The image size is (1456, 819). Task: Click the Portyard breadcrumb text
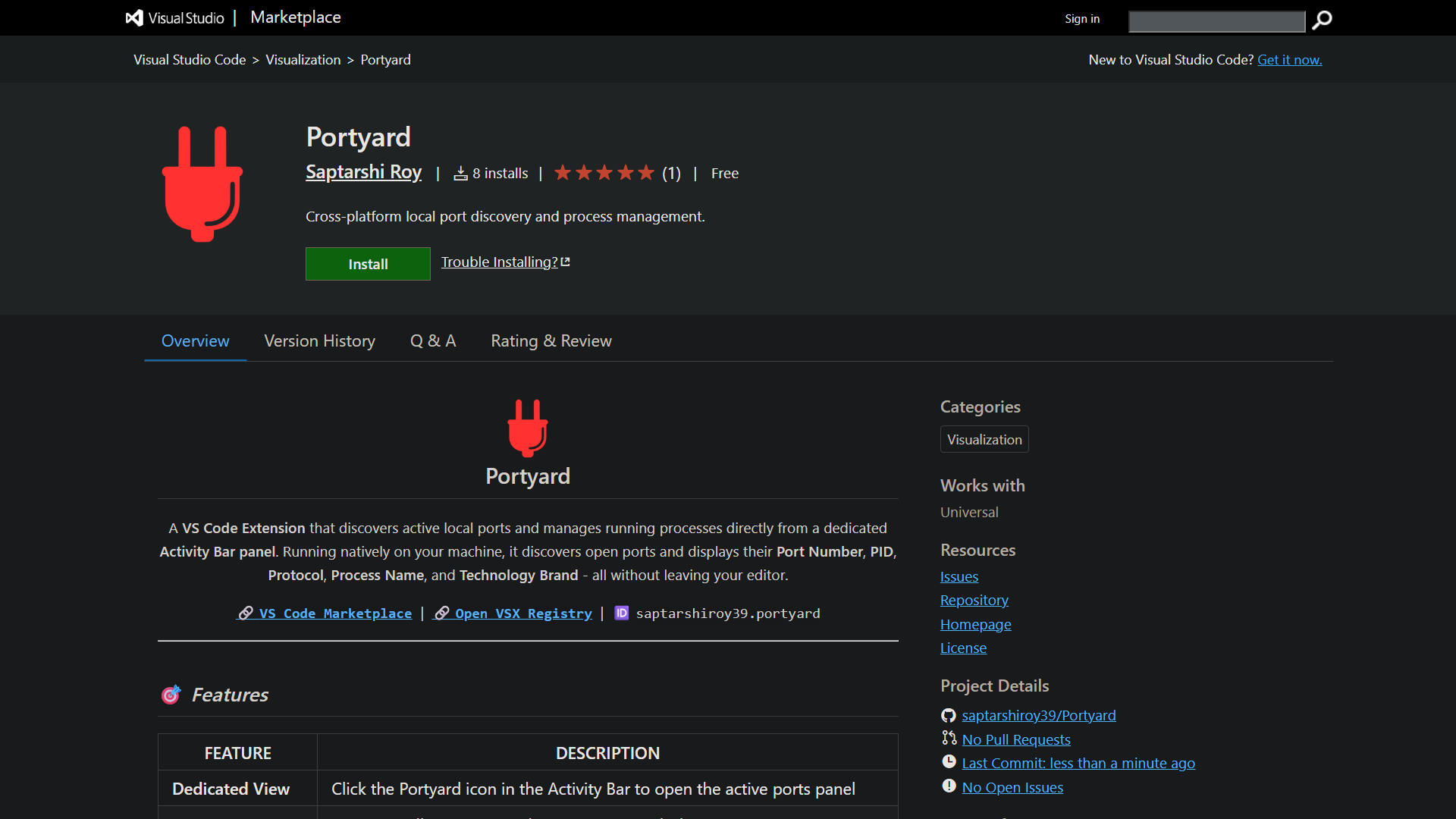click(x=385, y=60)
